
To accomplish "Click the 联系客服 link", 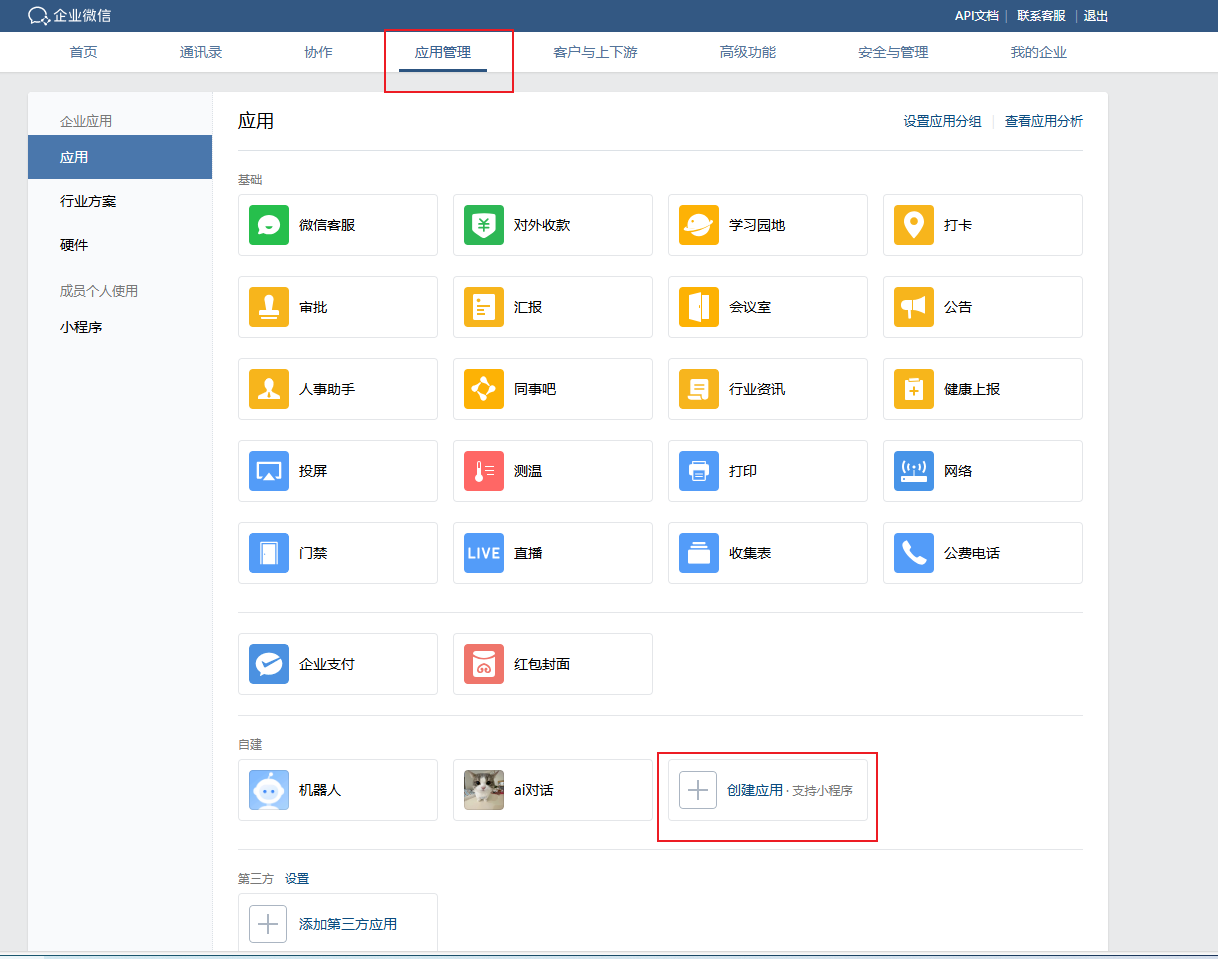I will point(1041,16).
